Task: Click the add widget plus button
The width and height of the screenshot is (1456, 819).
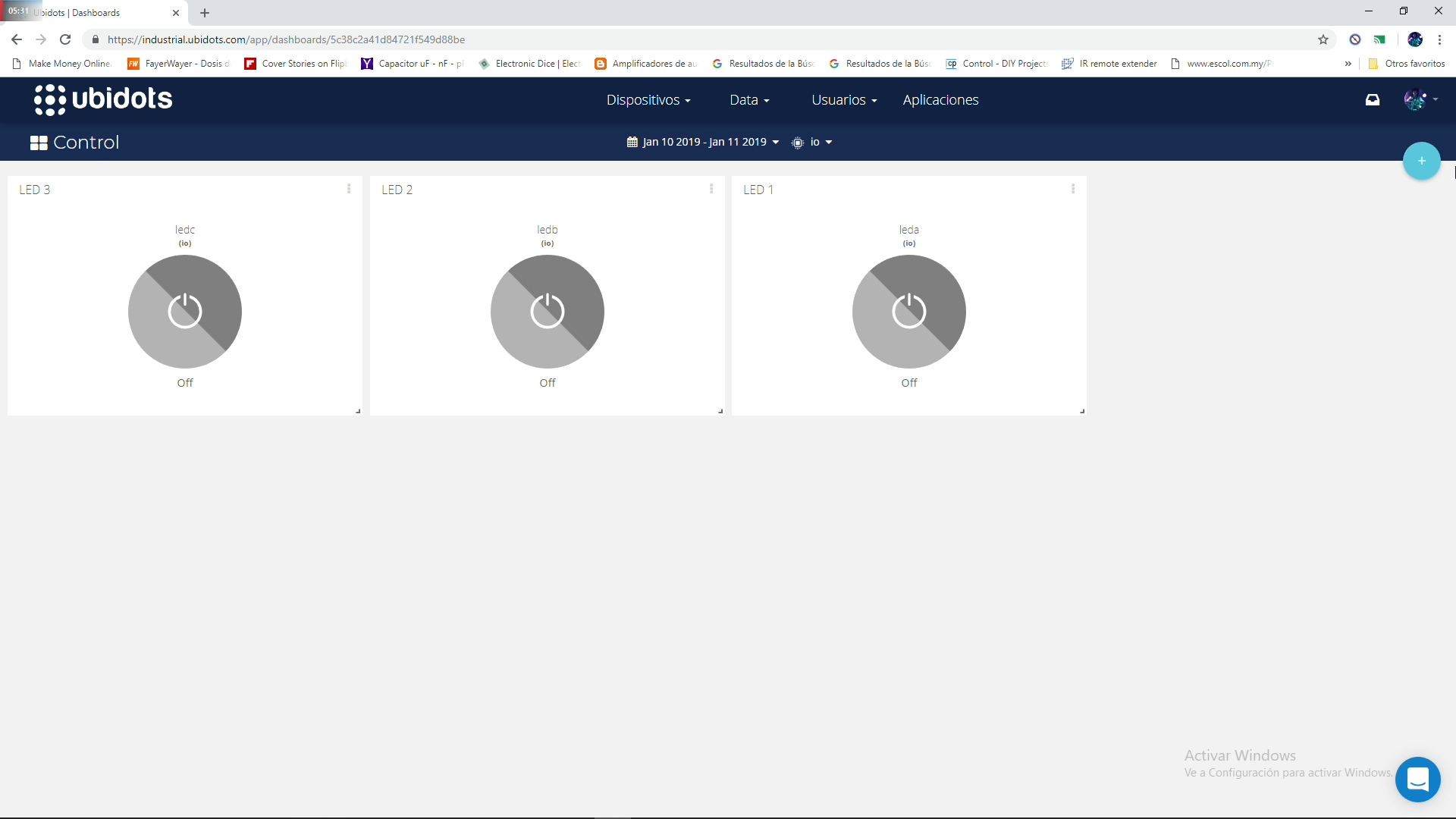Action: point(1421,161)
